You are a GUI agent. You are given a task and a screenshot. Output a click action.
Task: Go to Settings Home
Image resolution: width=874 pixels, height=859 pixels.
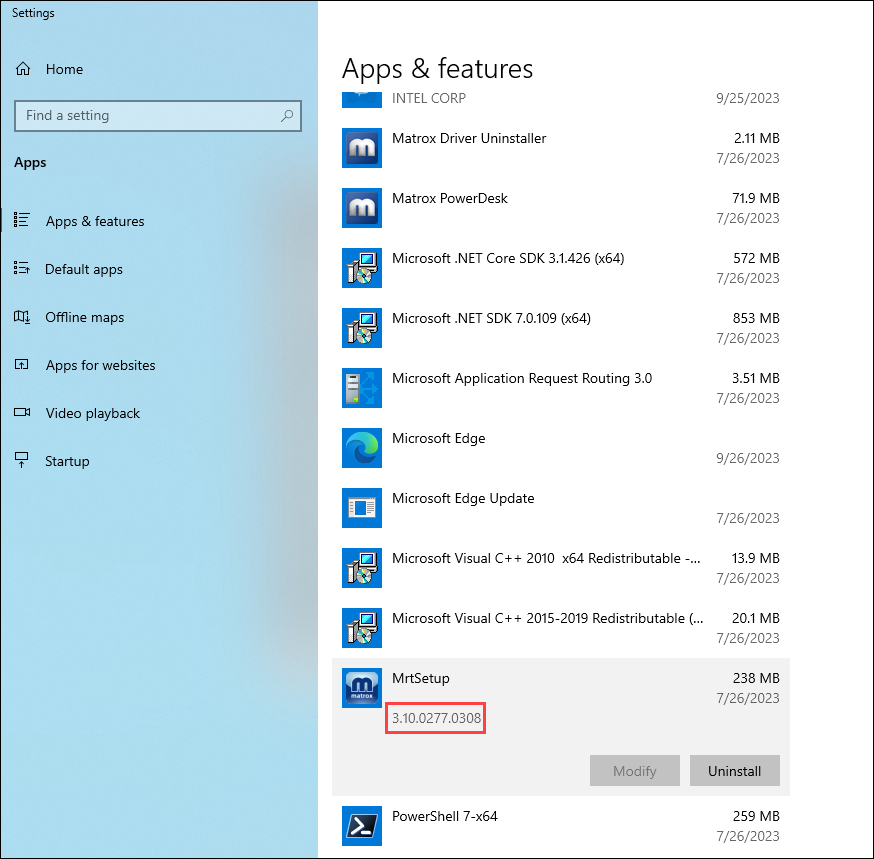click(64, 69)
